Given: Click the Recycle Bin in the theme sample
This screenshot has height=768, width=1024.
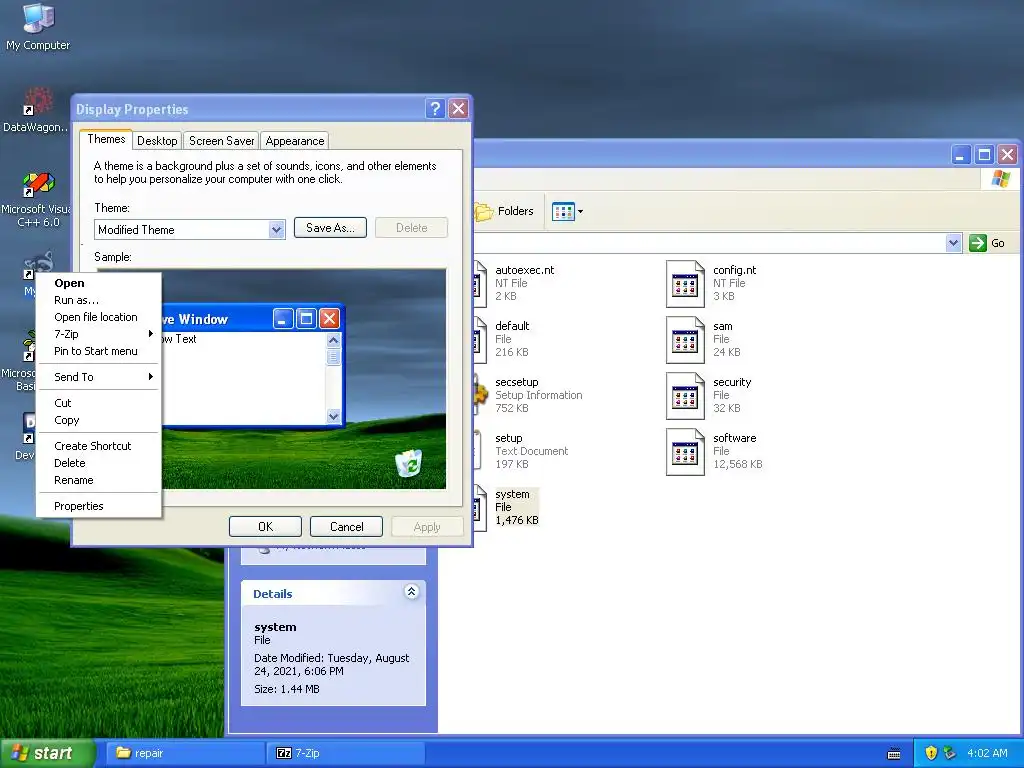Looking at the screenshot, I should pyautogui.click(x=409, y=463).
